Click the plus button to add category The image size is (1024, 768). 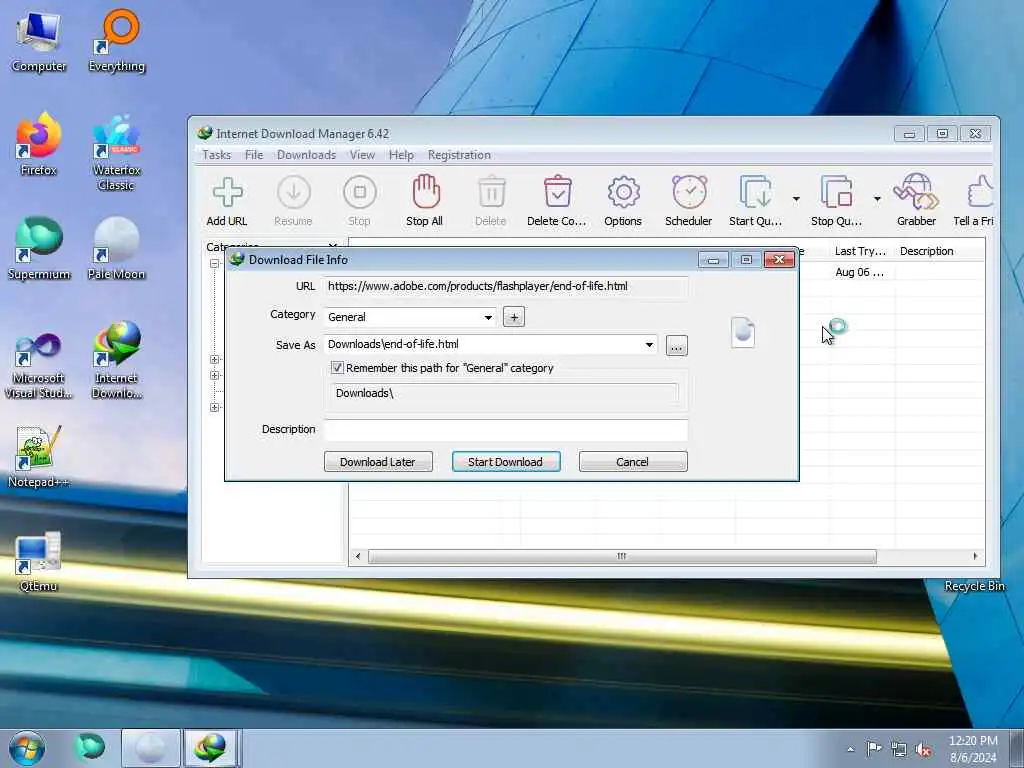(x=514, y=317)
